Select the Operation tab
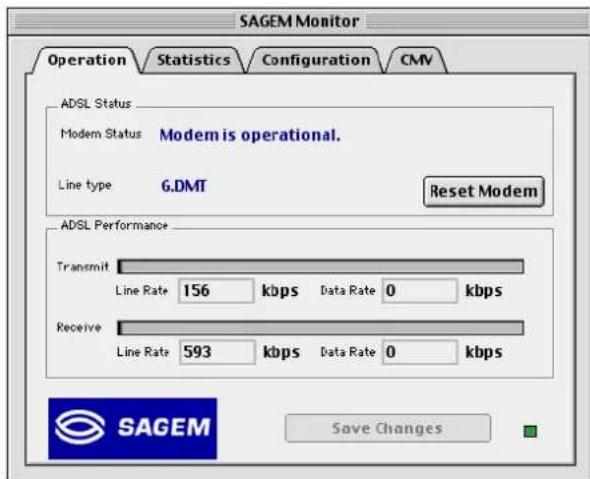Viewport: 590px width, 479px height. 87,60
